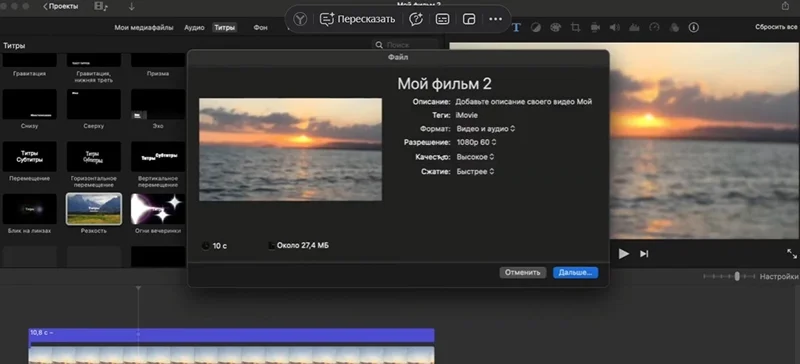Open the volume speaker icon
800x364 pixels.
click(615, 28)
